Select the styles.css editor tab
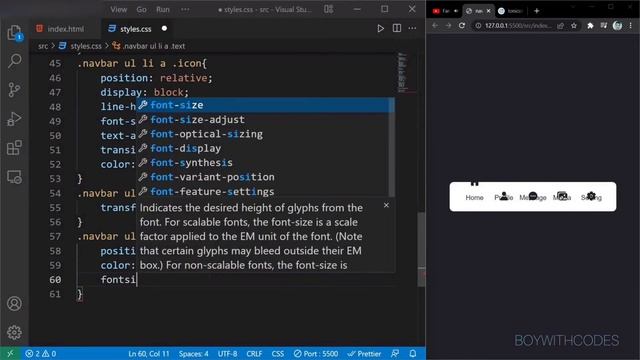 (137, 29)
